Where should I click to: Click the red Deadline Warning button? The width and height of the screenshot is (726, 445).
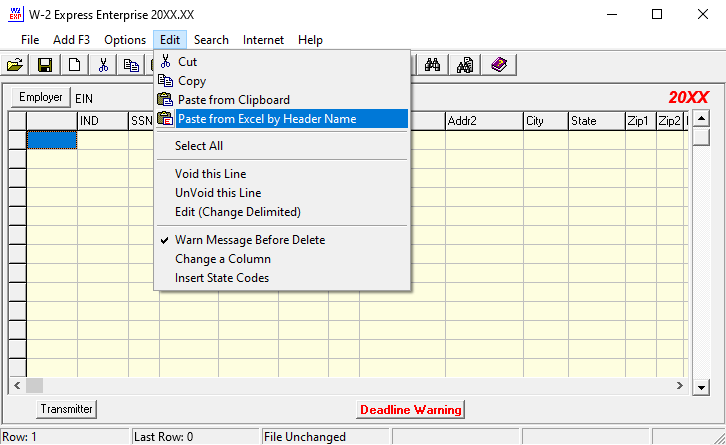pyautogui.click(x=410, y=409)
